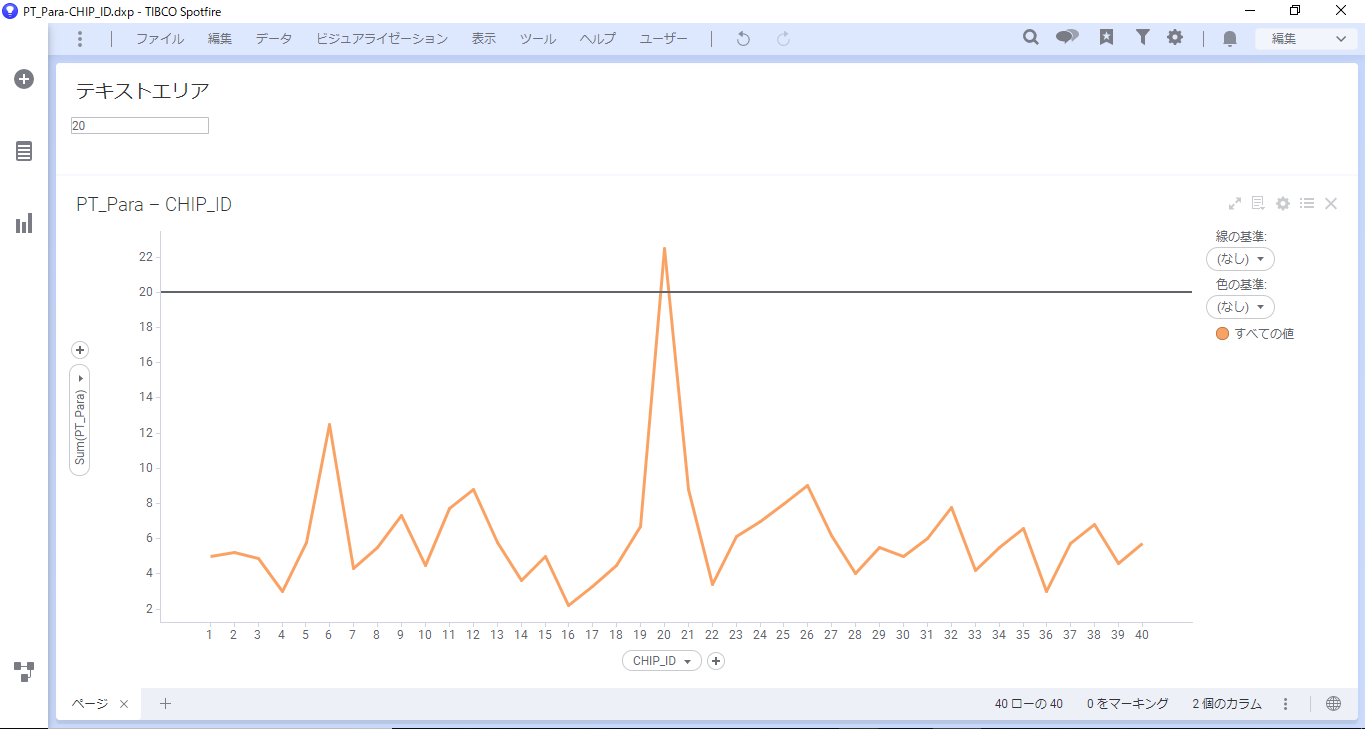The height and width of the screenshot is (729, 1365).
Task: Open the data in analysis panel icon
Action: [x=24, y=151]
